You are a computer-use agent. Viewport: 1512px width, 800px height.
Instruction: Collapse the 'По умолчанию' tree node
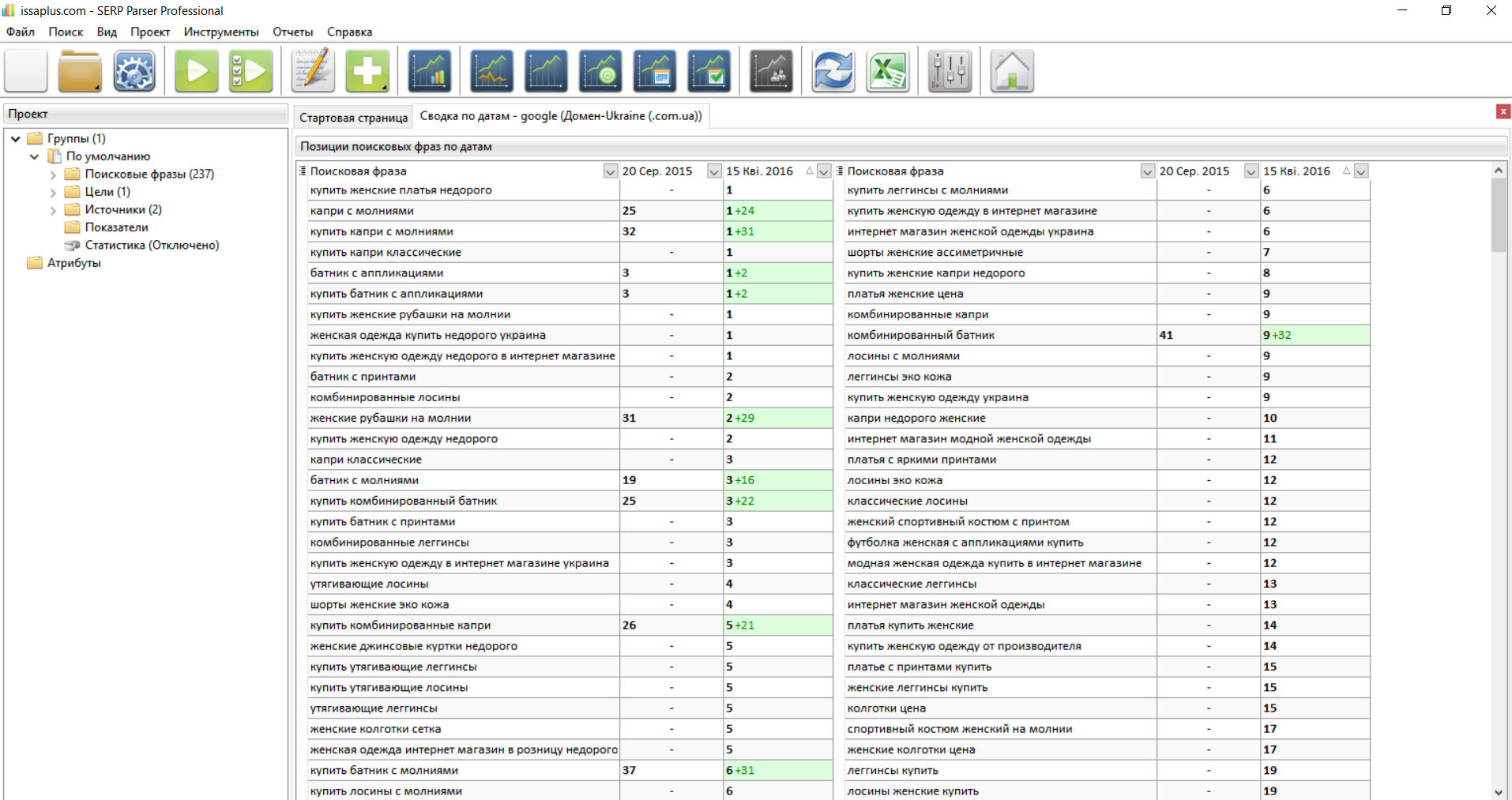point(35,156)
